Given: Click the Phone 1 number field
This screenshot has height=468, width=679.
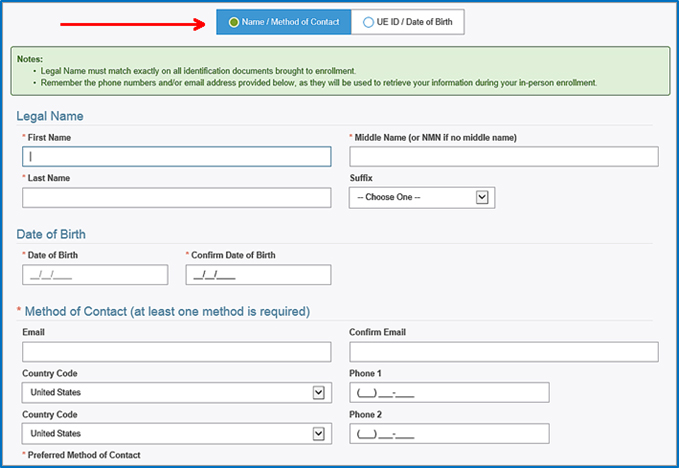Looking at the screenshot, I should click(449, 392).
